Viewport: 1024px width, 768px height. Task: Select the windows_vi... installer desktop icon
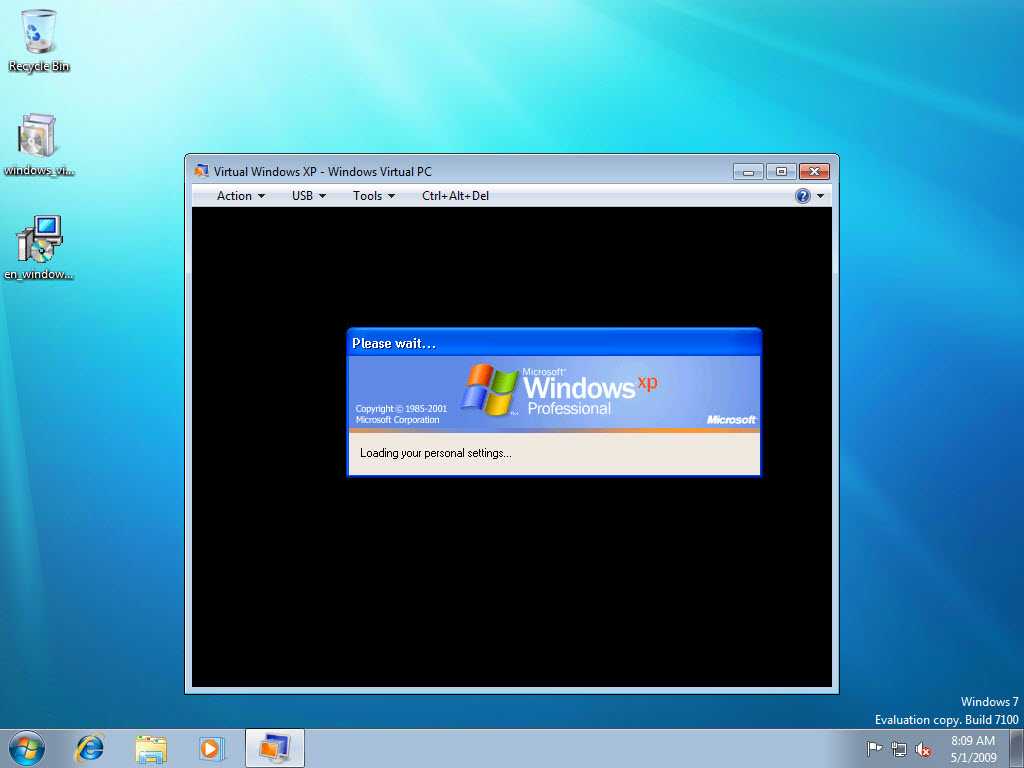(x=39, y=145)
